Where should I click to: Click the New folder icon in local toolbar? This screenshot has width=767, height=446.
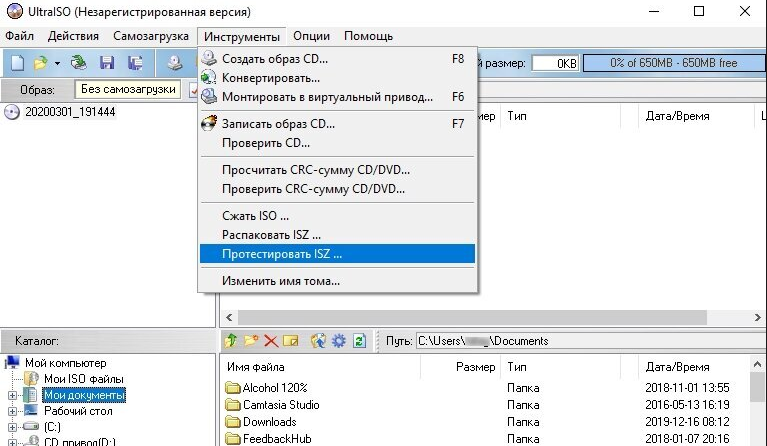point(251,341)
